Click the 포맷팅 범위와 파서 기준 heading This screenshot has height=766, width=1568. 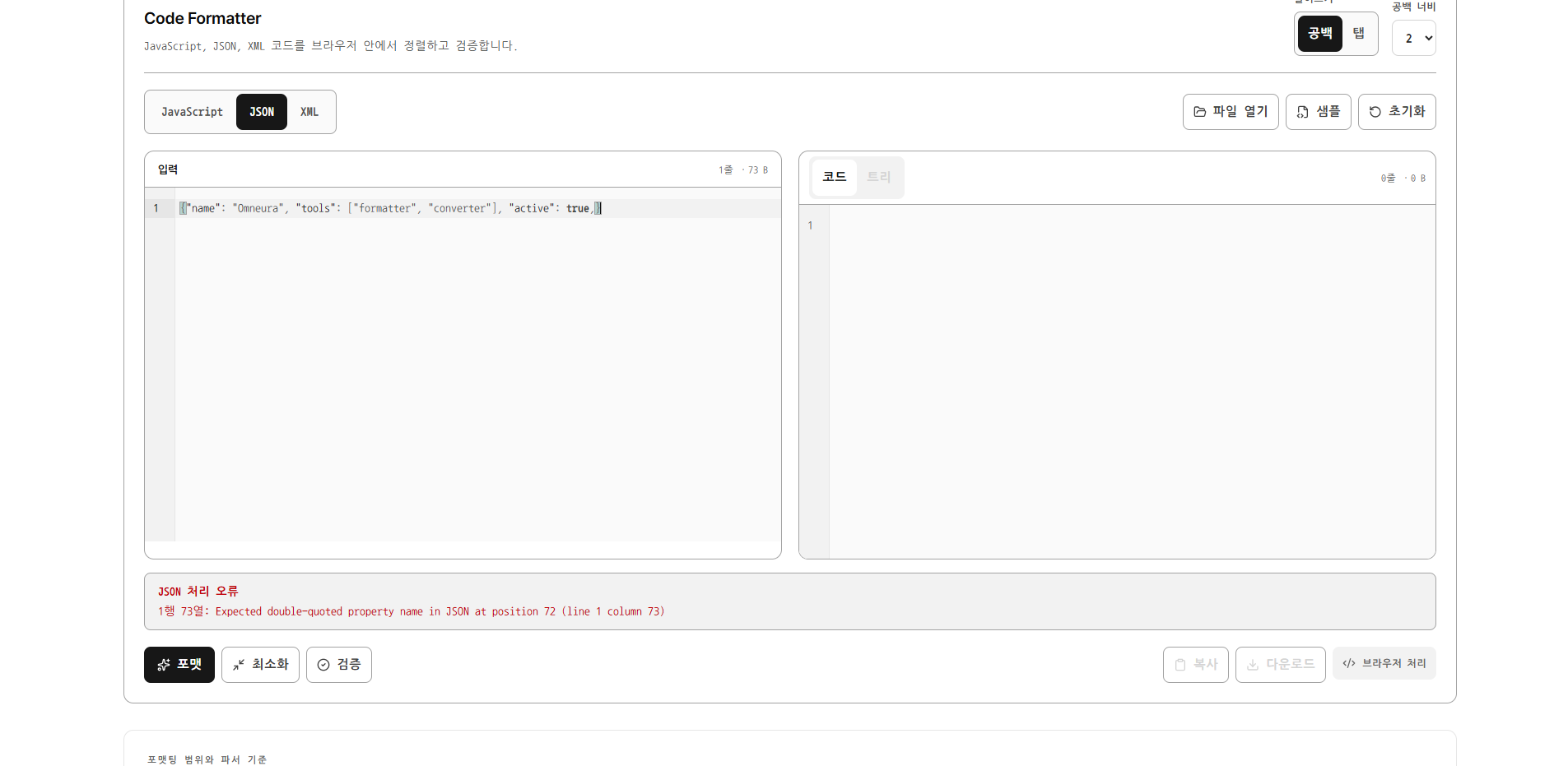(207, 759)
